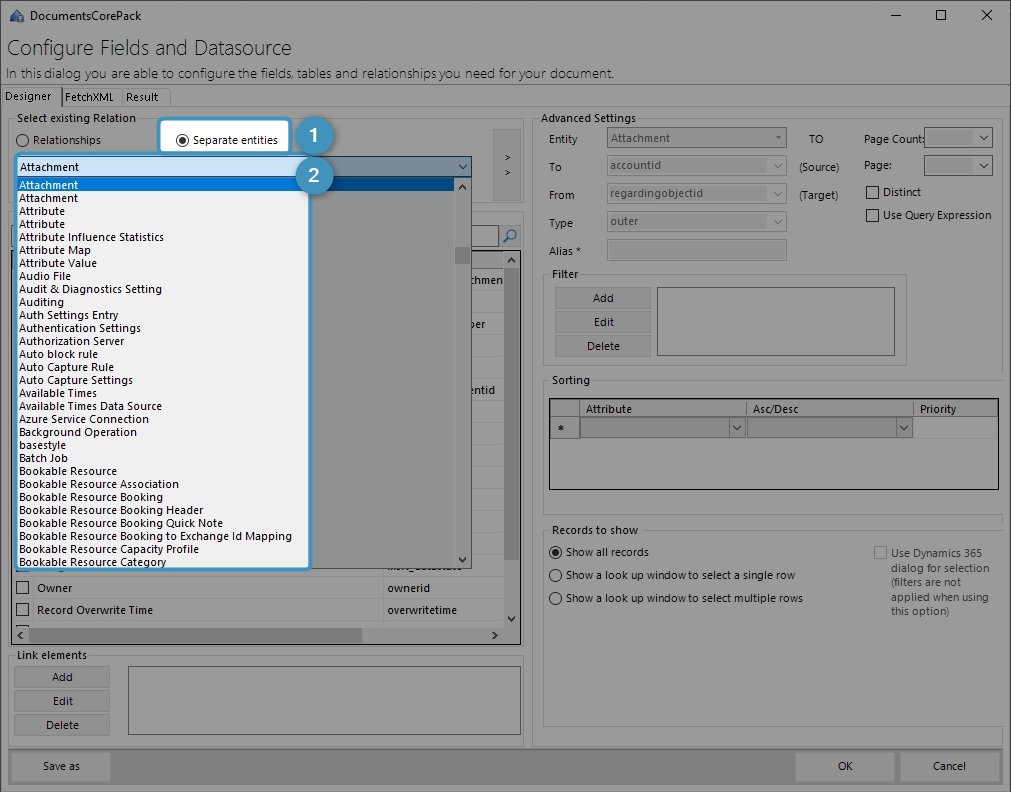The width and height of the screenshot is (1011, 792).
Task: Click the Filter Delete button
Action: (x=603, y=346)
